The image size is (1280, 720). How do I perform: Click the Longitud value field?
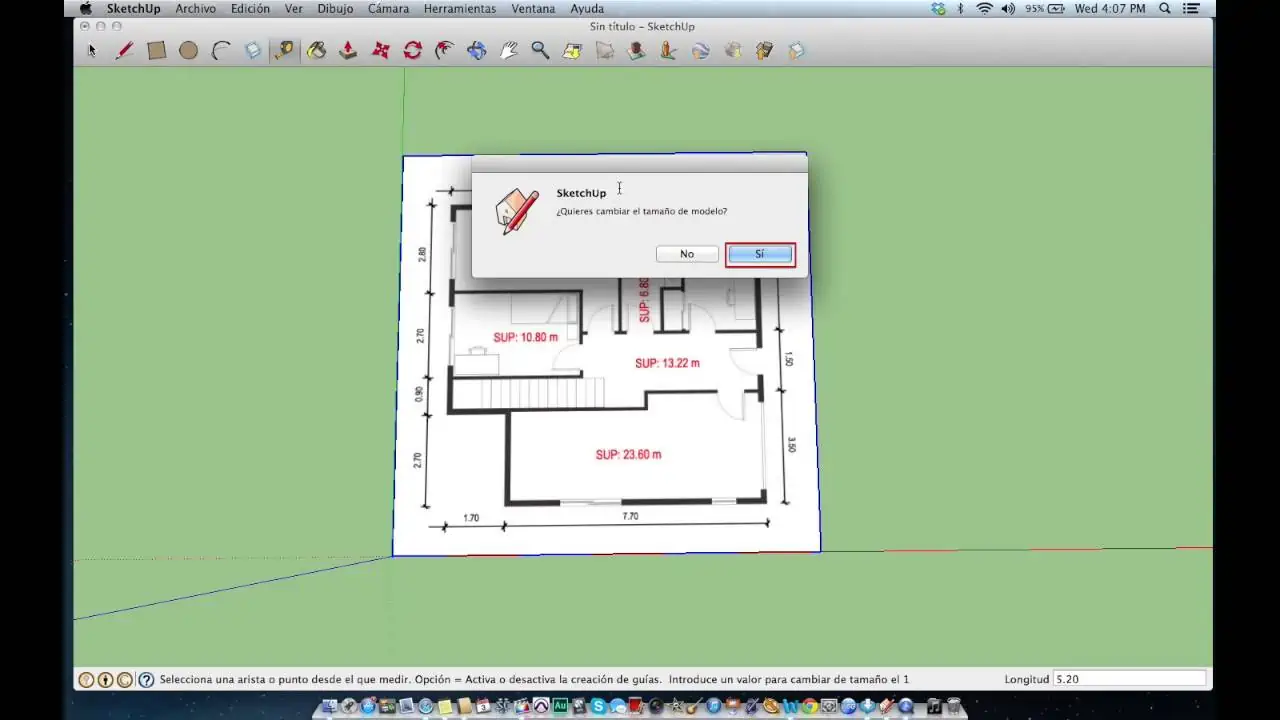point(1129,679)
